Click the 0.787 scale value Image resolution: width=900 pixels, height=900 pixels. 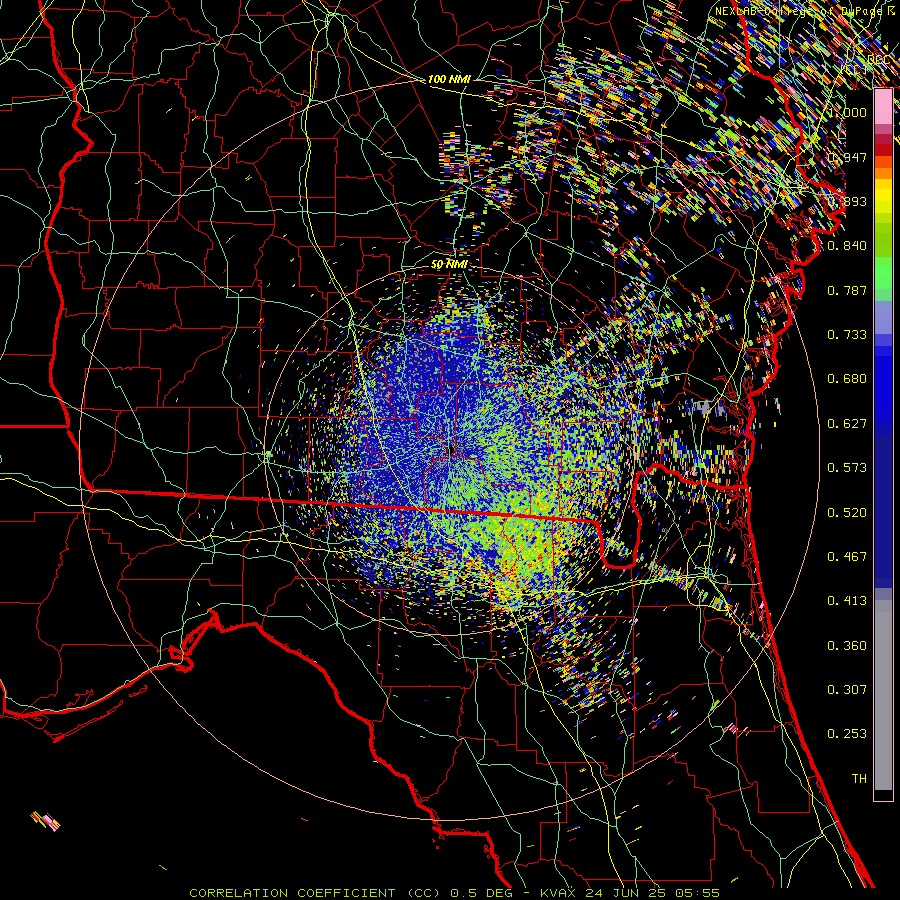[847, 290]
